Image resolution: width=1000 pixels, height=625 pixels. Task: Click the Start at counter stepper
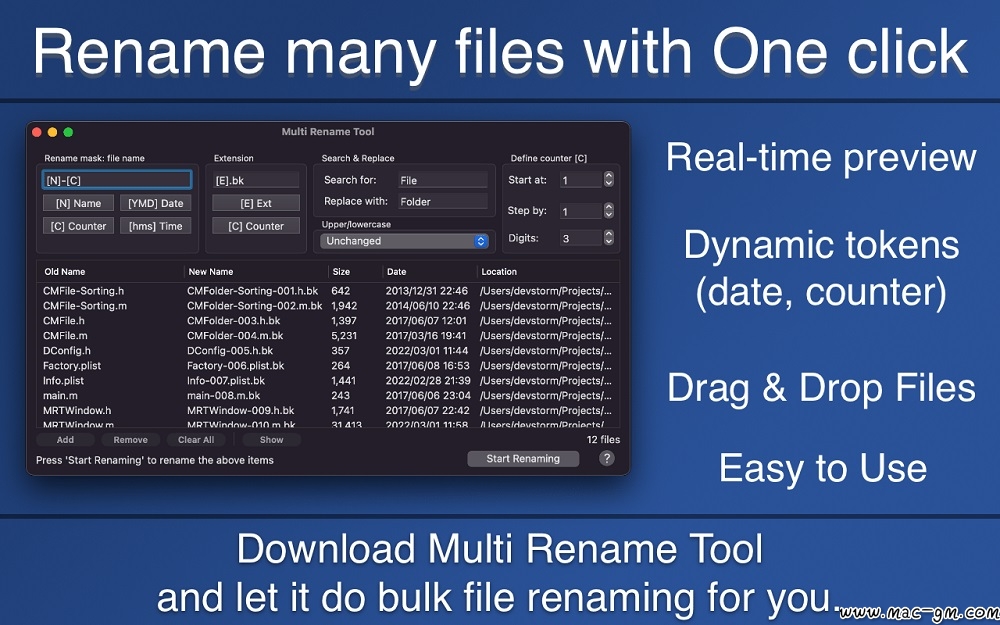coord(608,180)
